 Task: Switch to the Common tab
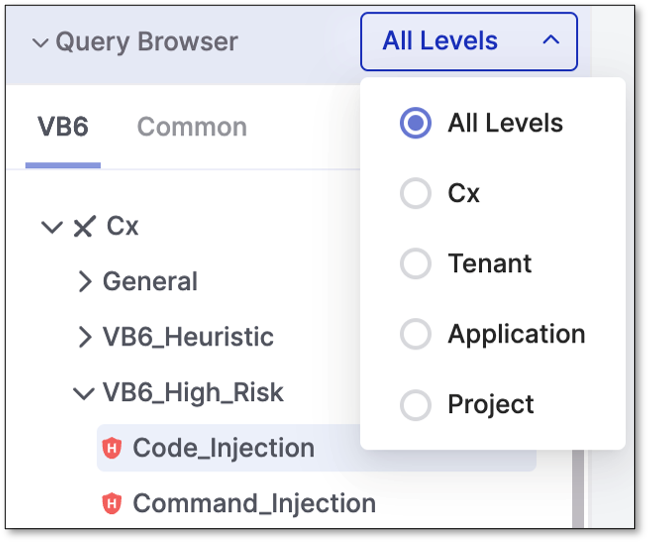(x=192, y=127)
